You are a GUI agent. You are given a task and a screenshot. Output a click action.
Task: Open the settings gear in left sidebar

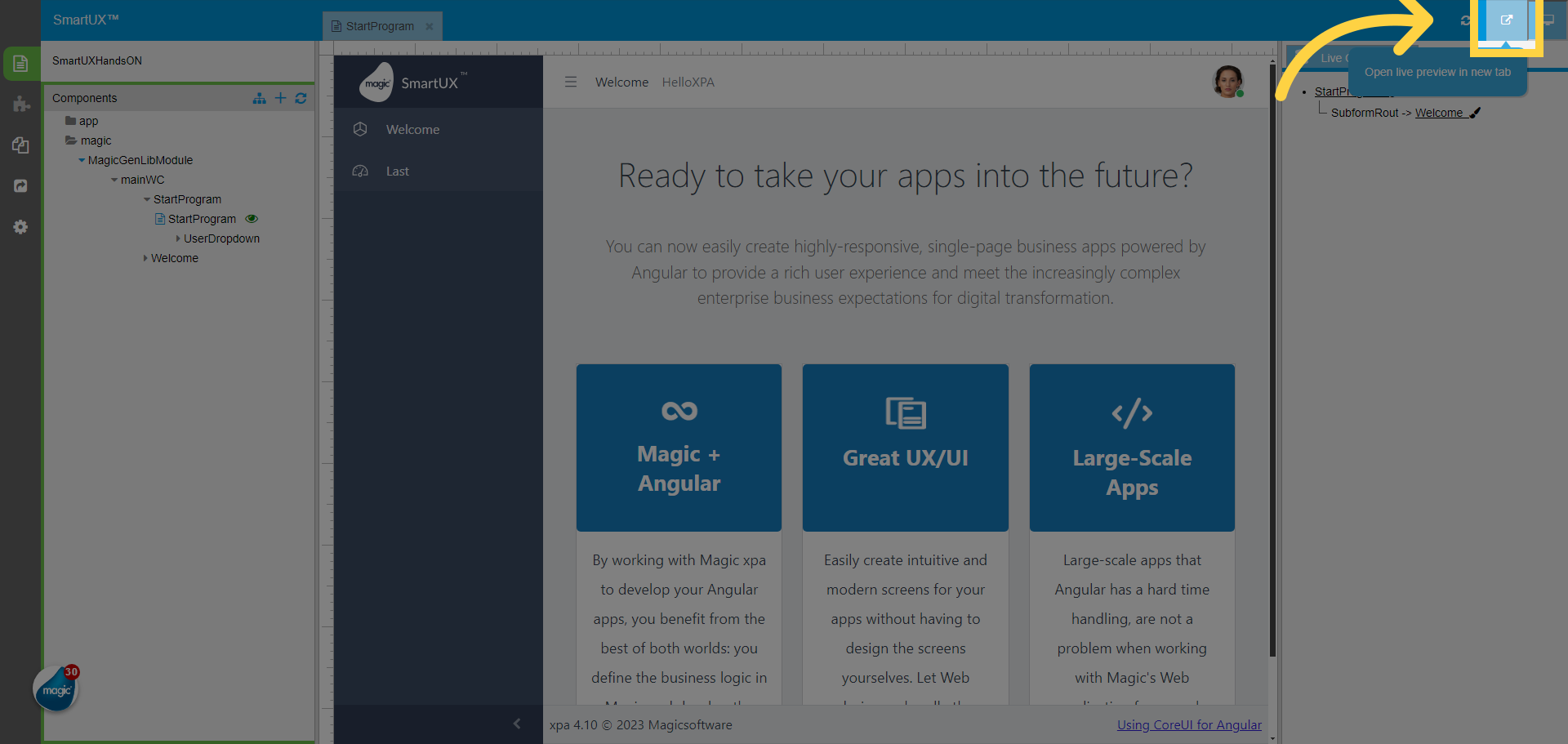point(21,227)
